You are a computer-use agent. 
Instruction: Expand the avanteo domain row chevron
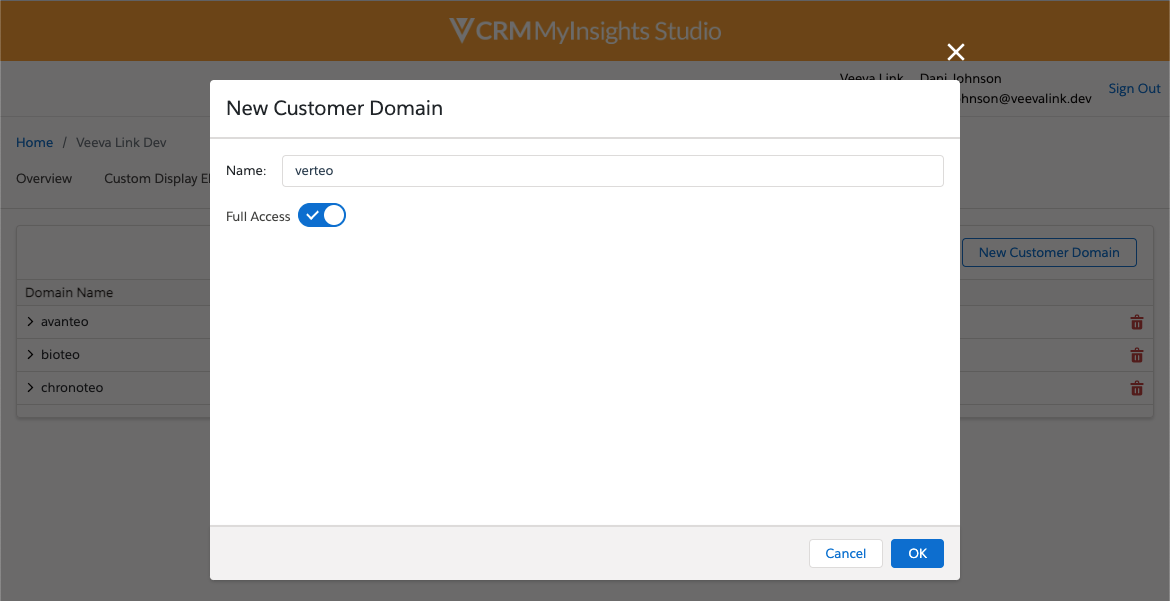[30, 322]
